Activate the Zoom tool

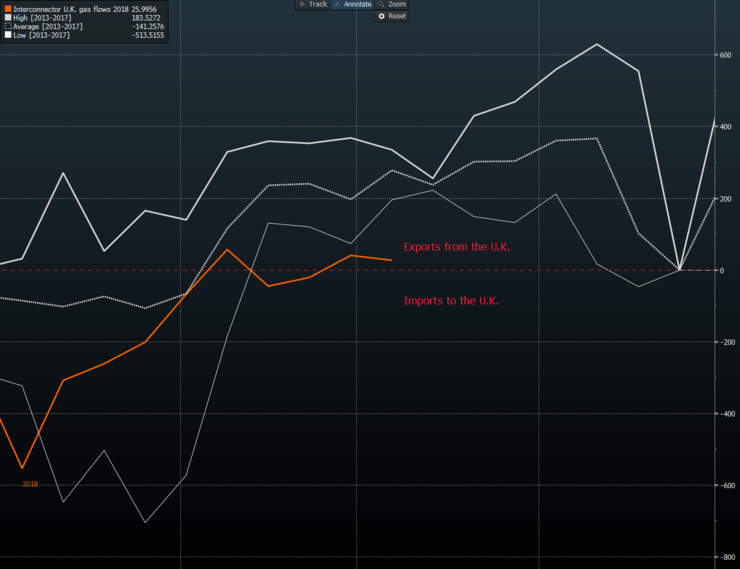pyautogui.click(x=392, y=4)
